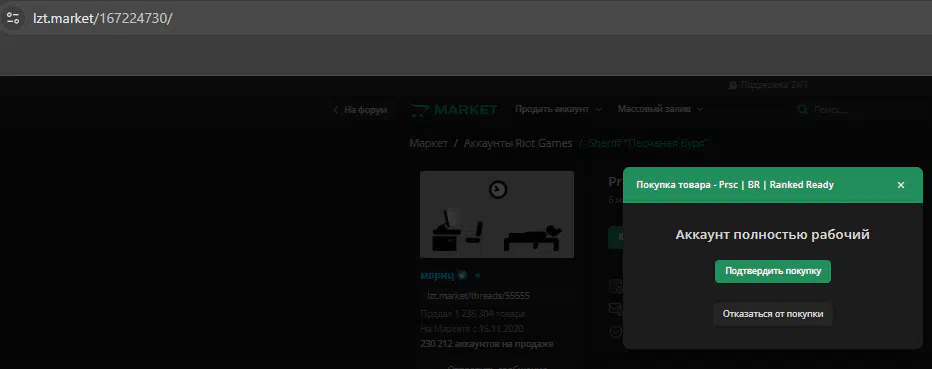This screenshot has width=932, height=369.
Task: Click the MARKET logo
Action: point(454,110)
